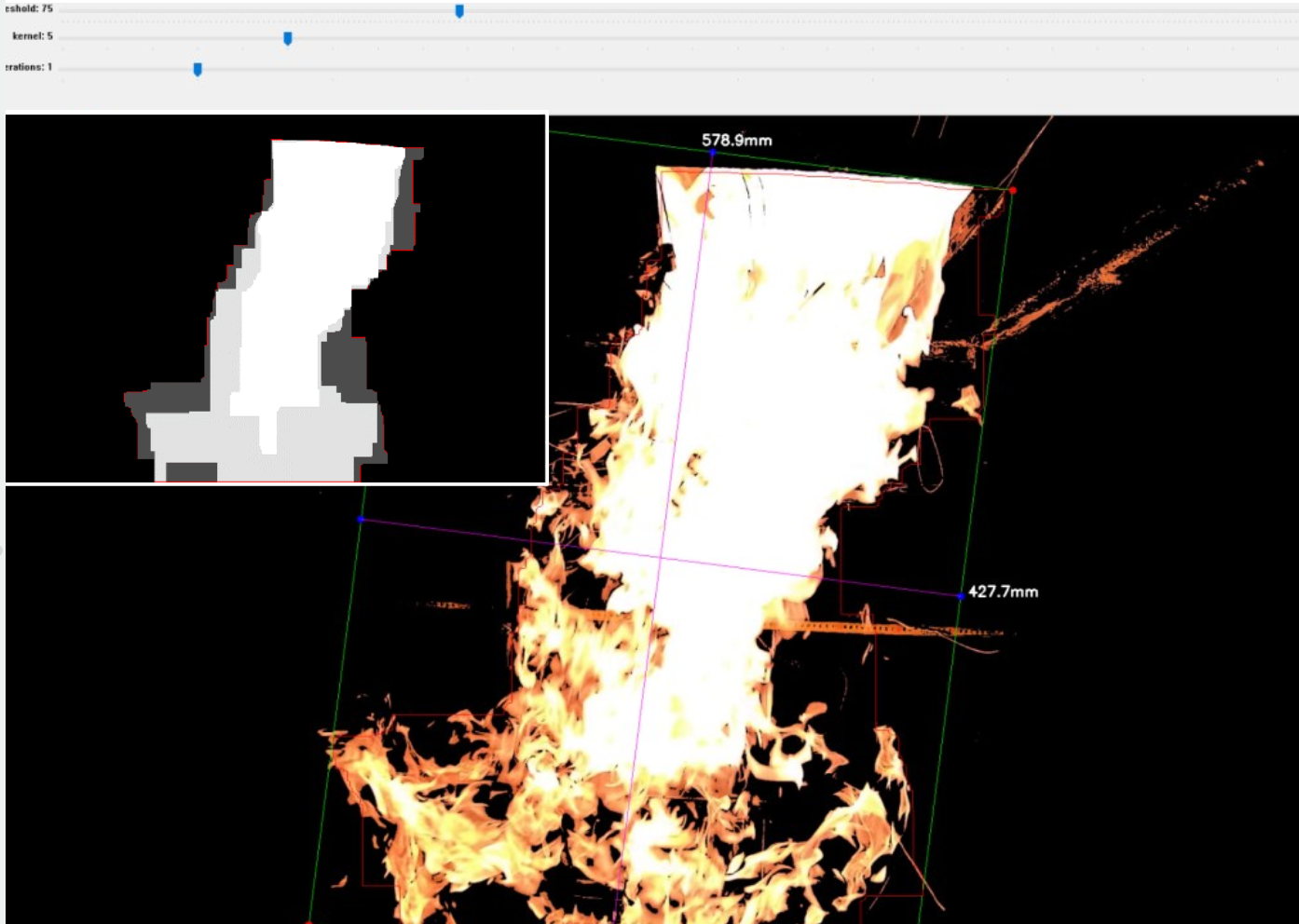Click the 427.7mm measurement label
Viewport: 1299px width, 924px height.
point(1003,591)
